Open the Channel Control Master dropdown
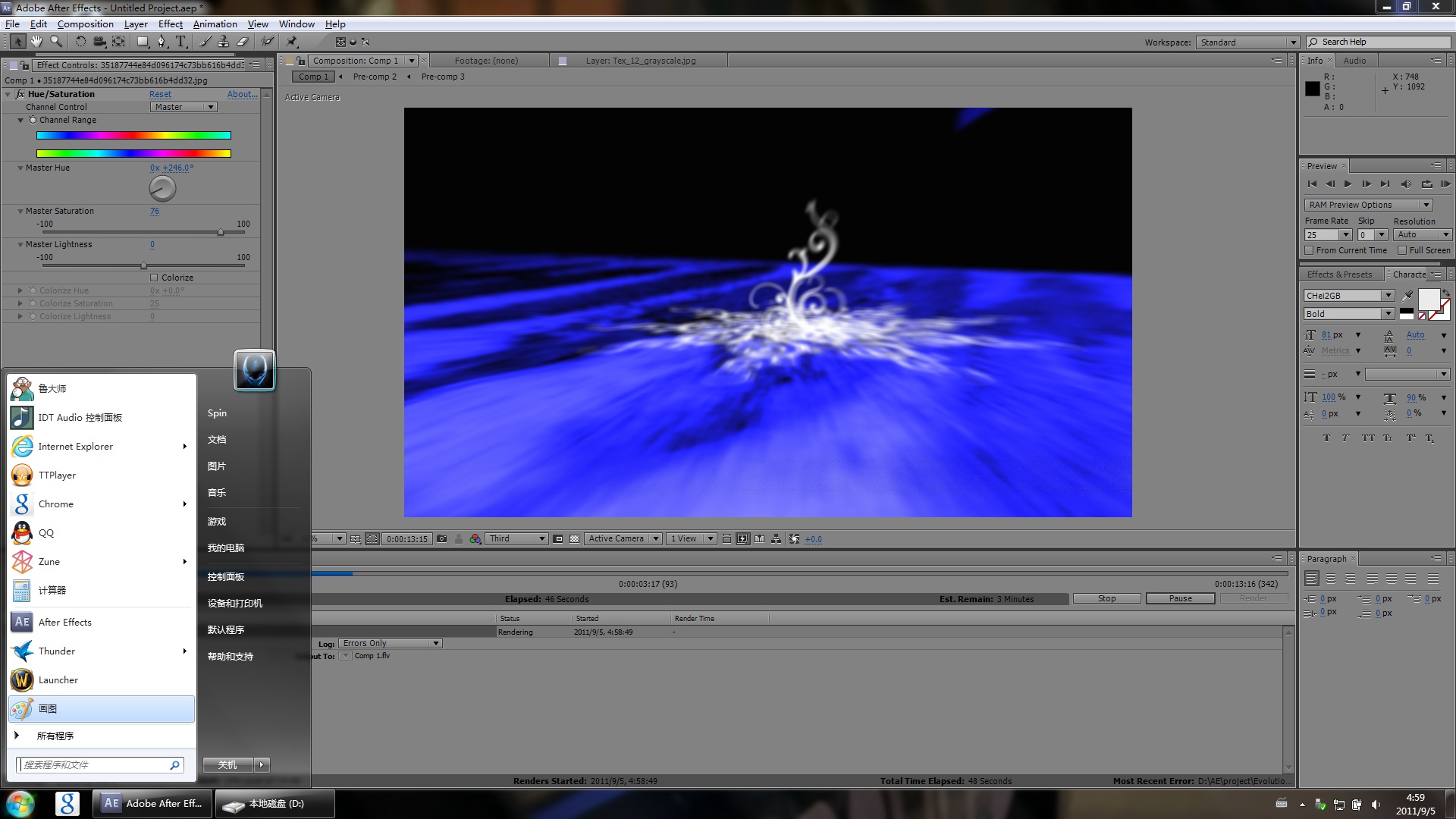Image resolution: width=1456 pixels, height=819 pixels. 184,107
